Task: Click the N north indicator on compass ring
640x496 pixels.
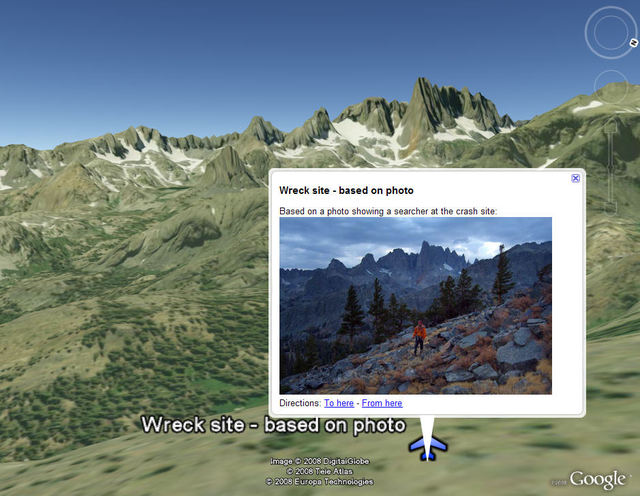Action: pos(633,42)
